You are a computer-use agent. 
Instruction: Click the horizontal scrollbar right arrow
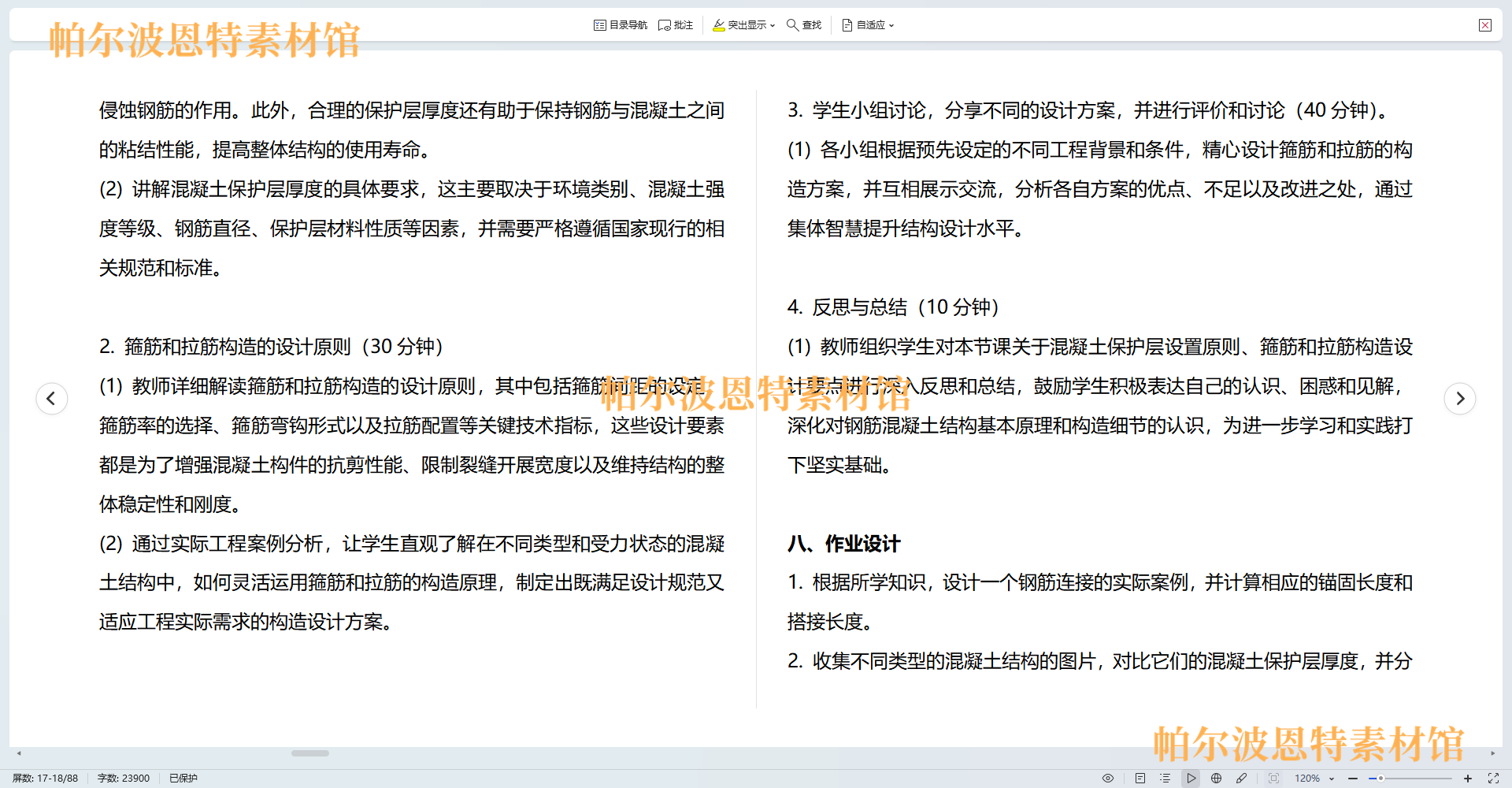[1493, 753]
